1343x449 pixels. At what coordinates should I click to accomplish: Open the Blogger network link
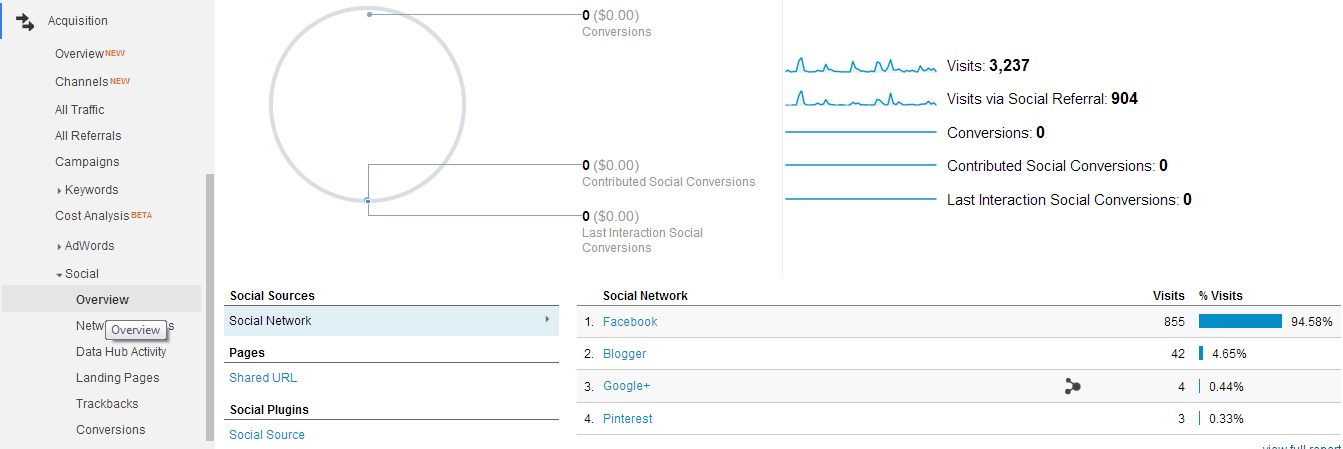tap(624, 354)
